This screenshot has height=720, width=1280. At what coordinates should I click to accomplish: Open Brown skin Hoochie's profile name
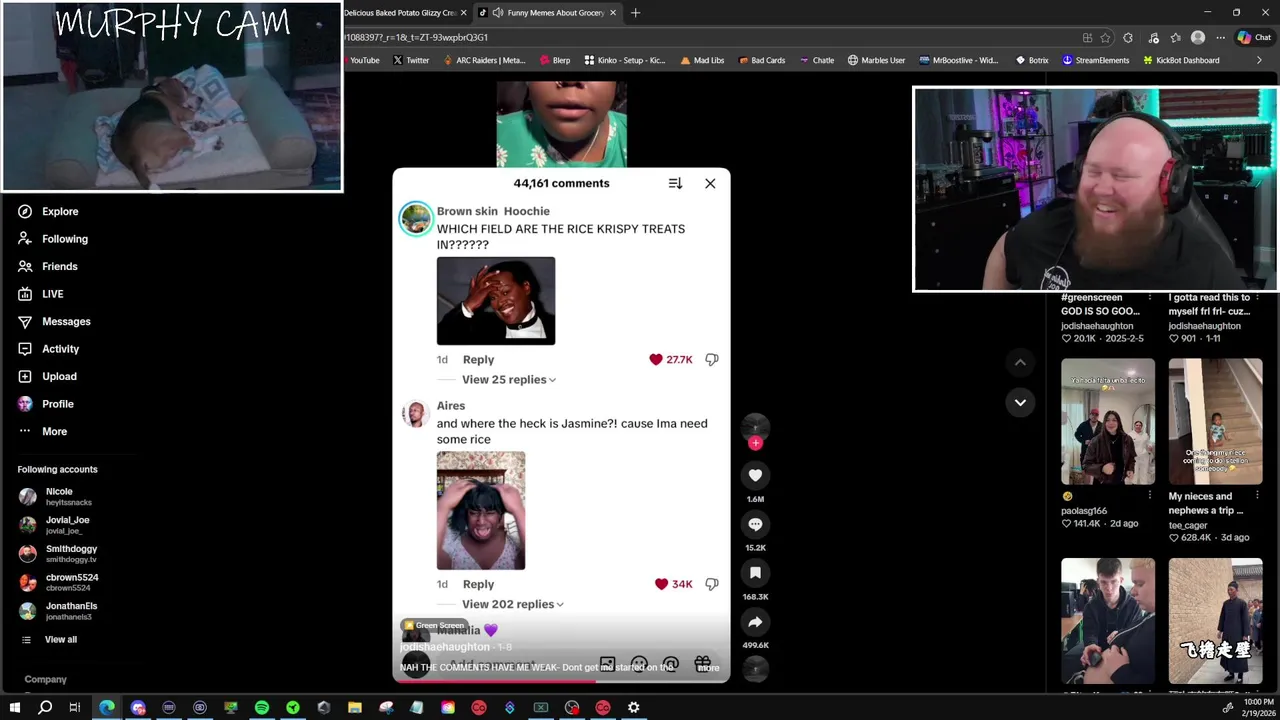click(493, 211)
